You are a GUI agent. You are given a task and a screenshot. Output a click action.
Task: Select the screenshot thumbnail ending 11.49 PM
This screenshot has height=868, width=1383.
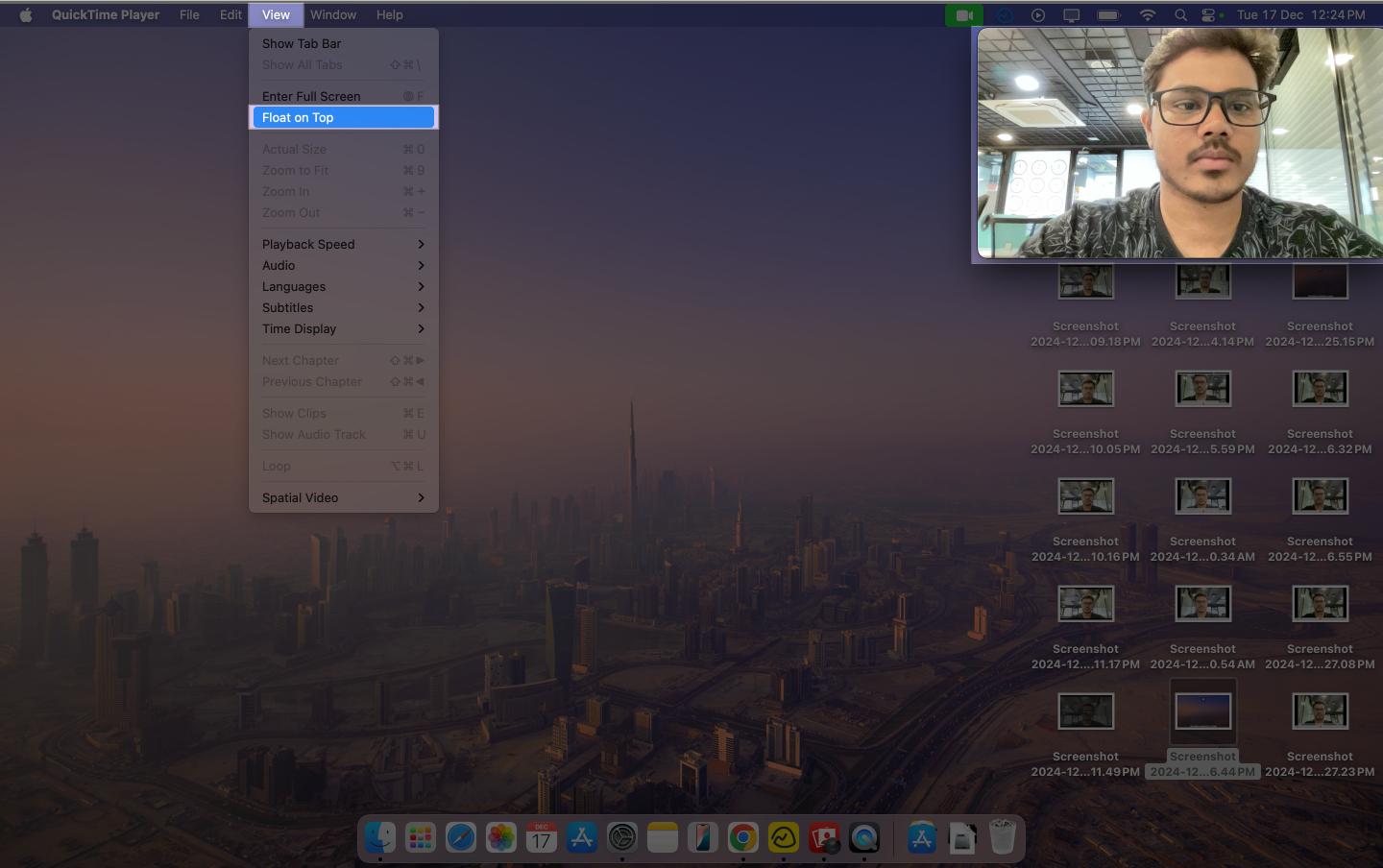click(x=1086, y=712)
